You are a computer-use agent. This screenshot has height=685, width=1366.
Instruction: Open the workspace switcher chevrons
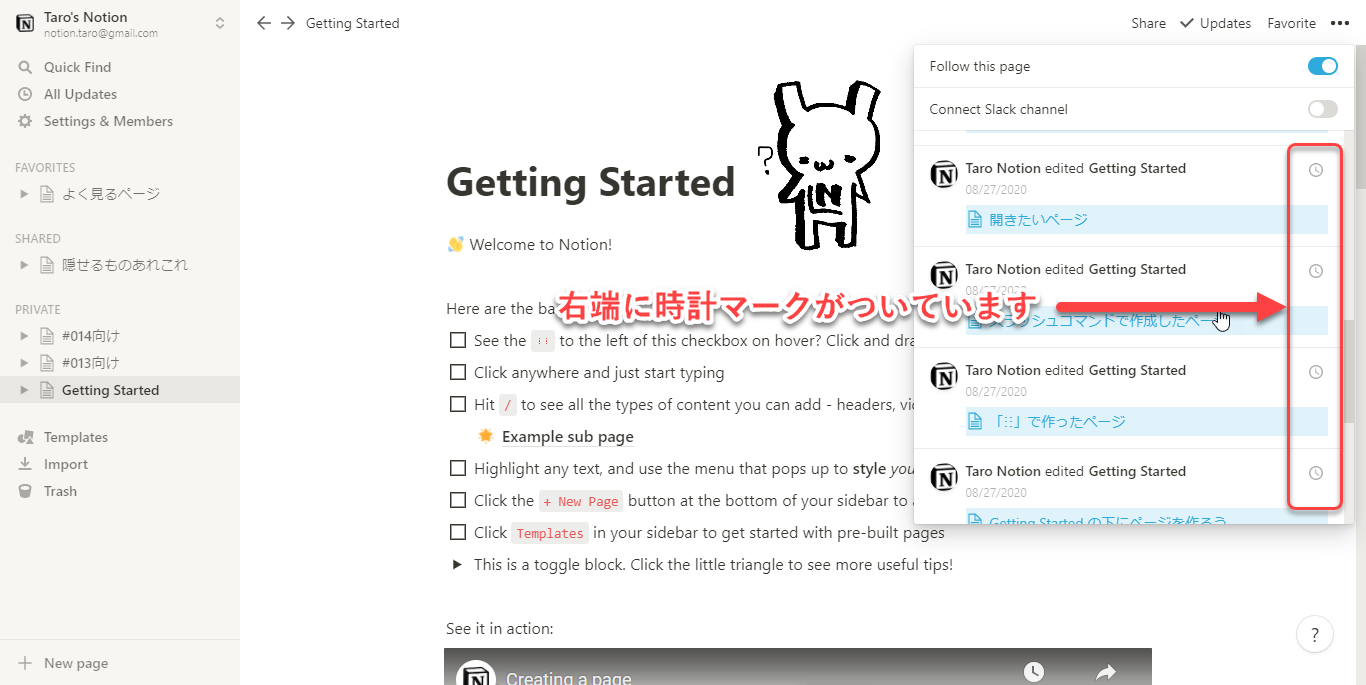pyautogui.click(x=220, y=24)
